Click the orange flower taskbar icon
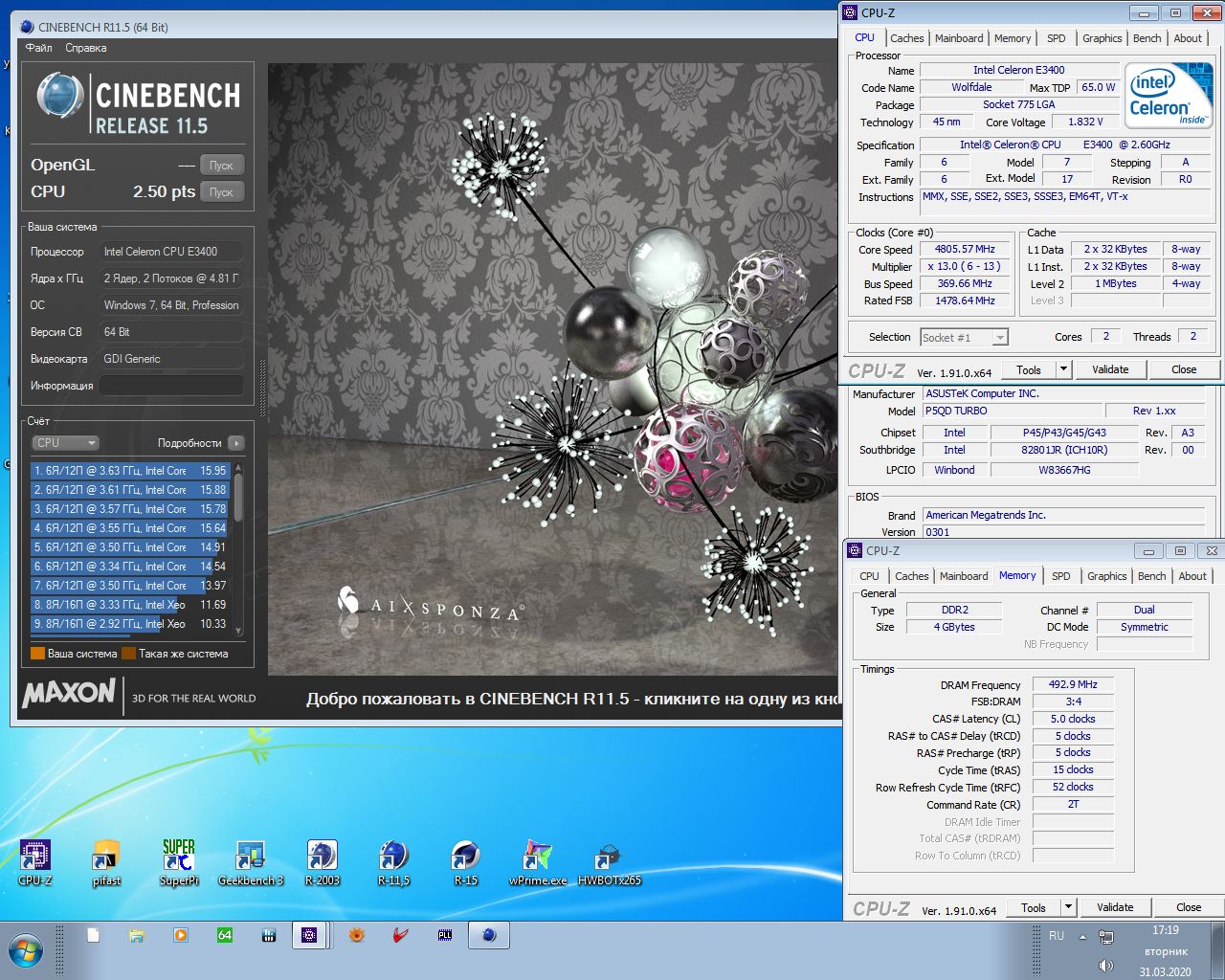Viewport: 1225px width, 980px height. 357,935
